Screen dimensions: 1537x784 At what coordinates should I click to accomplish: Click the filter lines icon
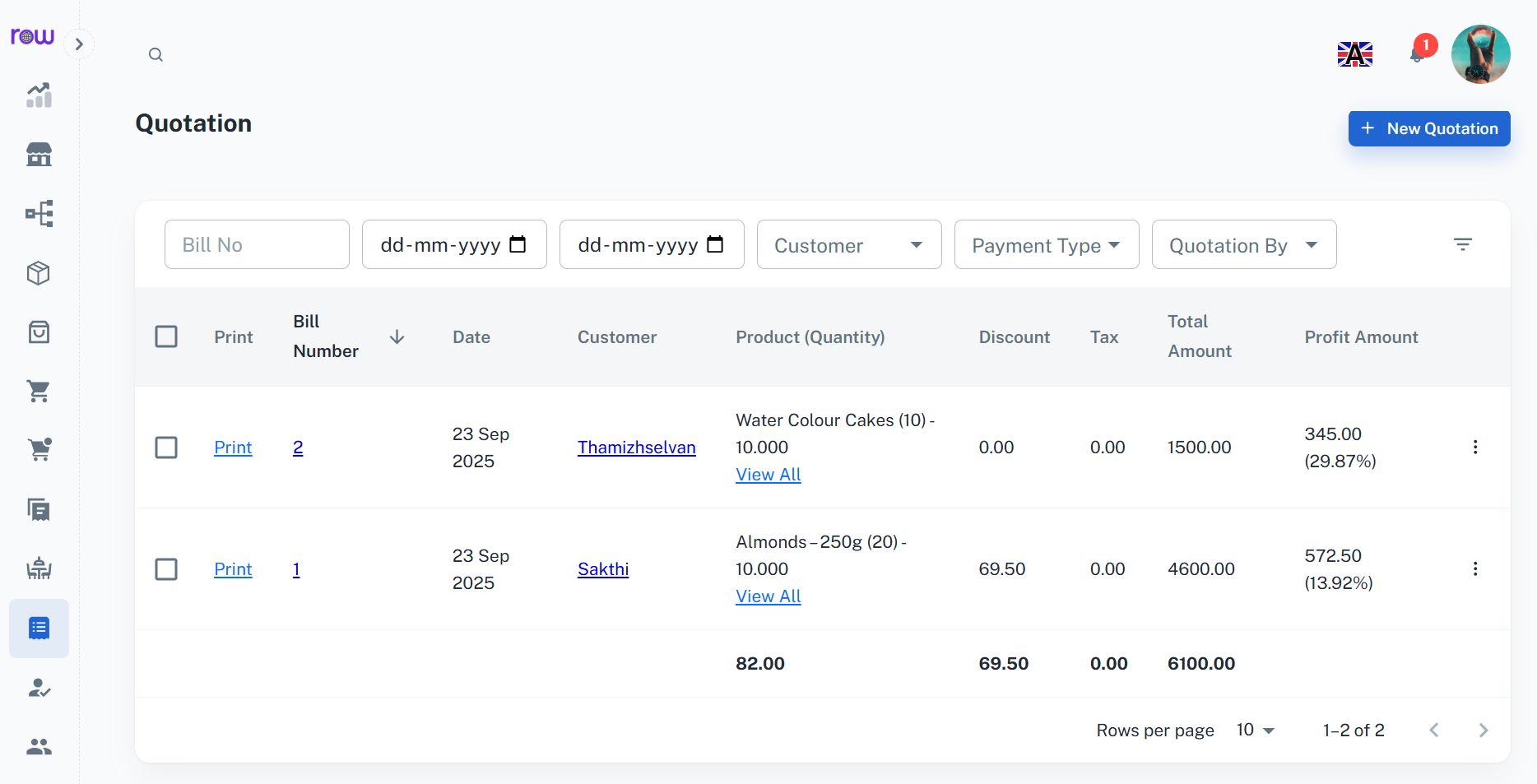[x=1462, y=244]
